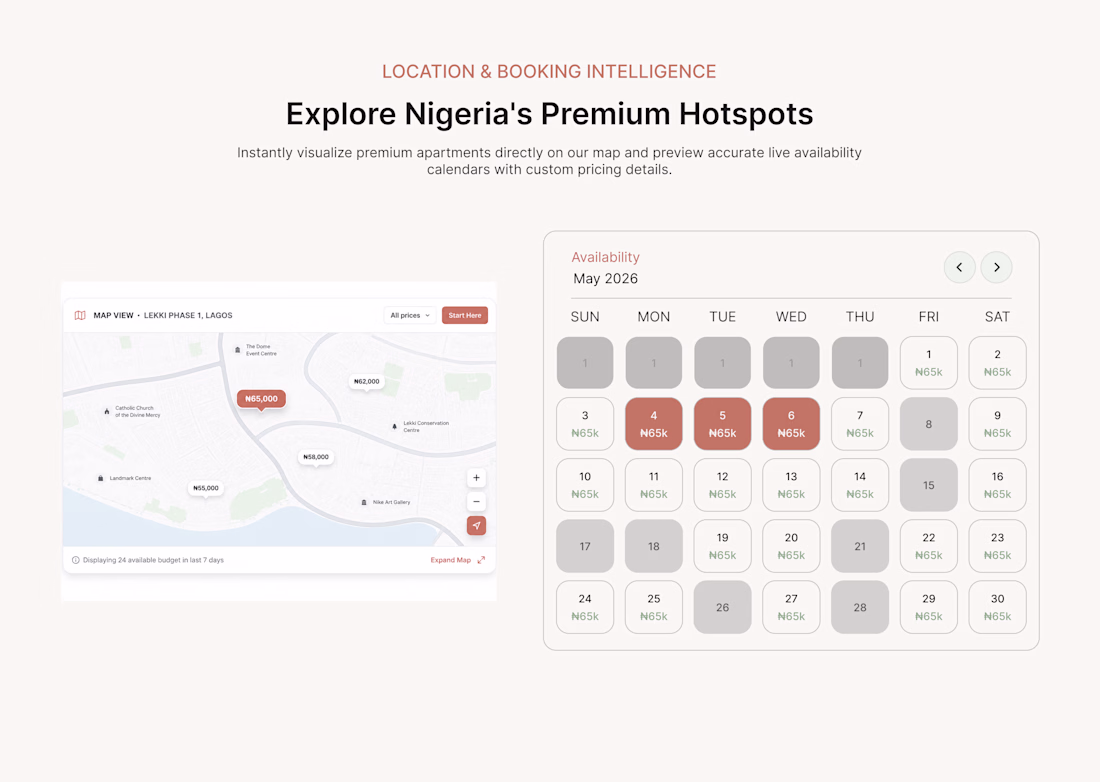Screen dimensions: 1100x782
Task: Select May 14 on the calendar
Action: (860, 485)
